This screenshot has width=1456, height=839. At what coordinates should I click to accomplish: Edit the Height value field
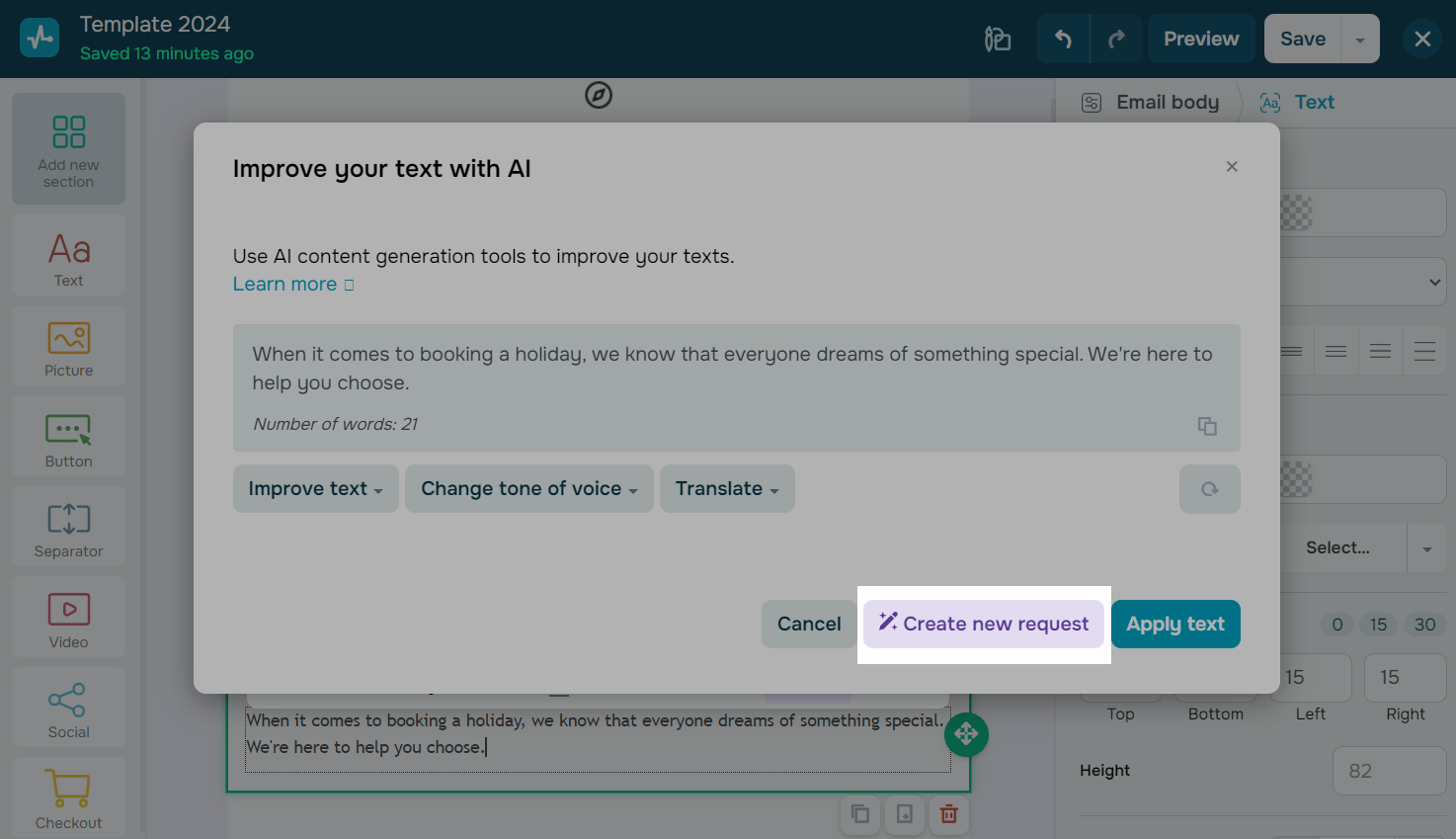(1390, 771)
